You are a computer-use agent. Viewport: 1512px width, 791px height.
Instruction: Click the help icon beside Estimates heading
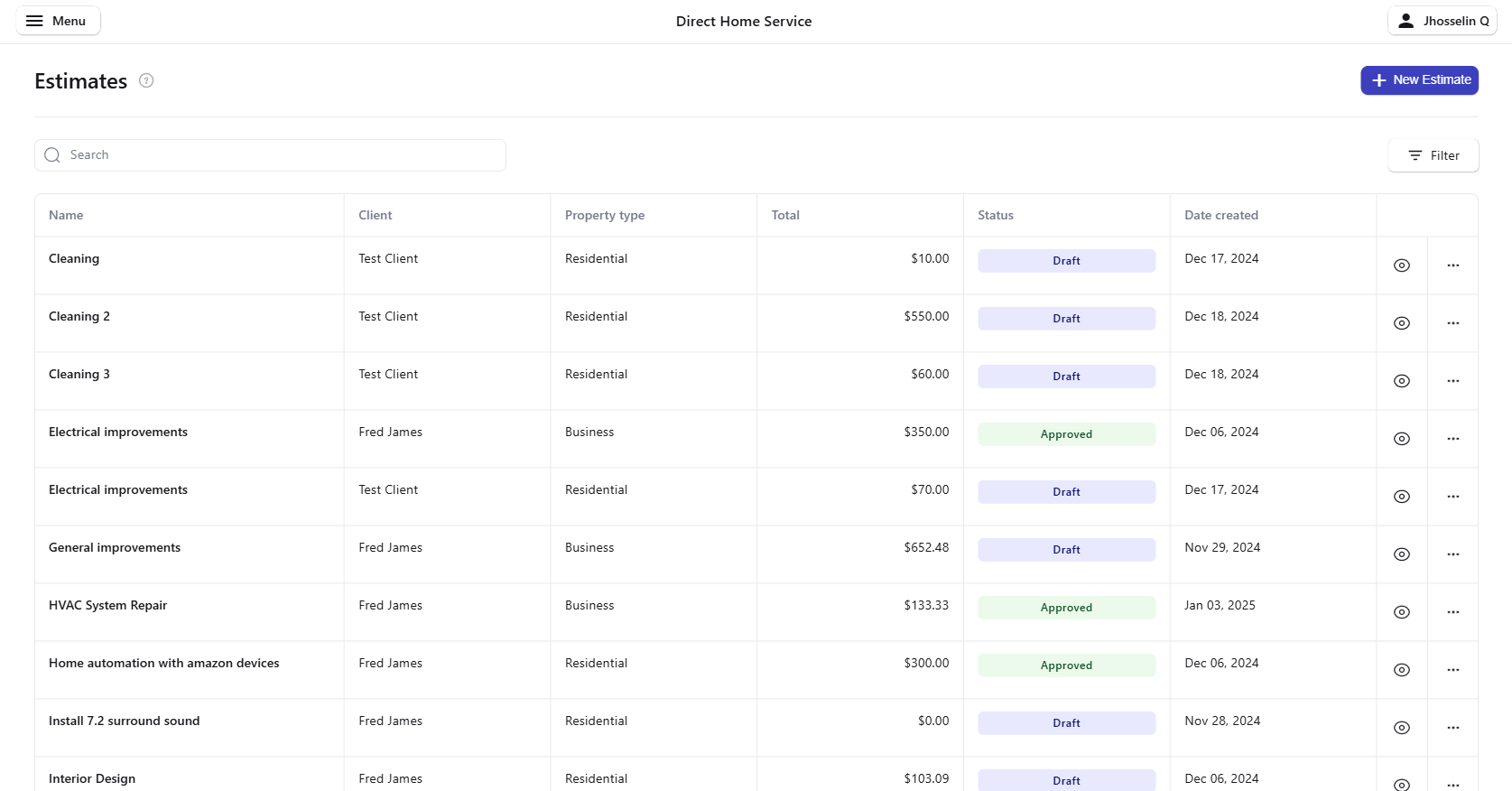[146, 80]
